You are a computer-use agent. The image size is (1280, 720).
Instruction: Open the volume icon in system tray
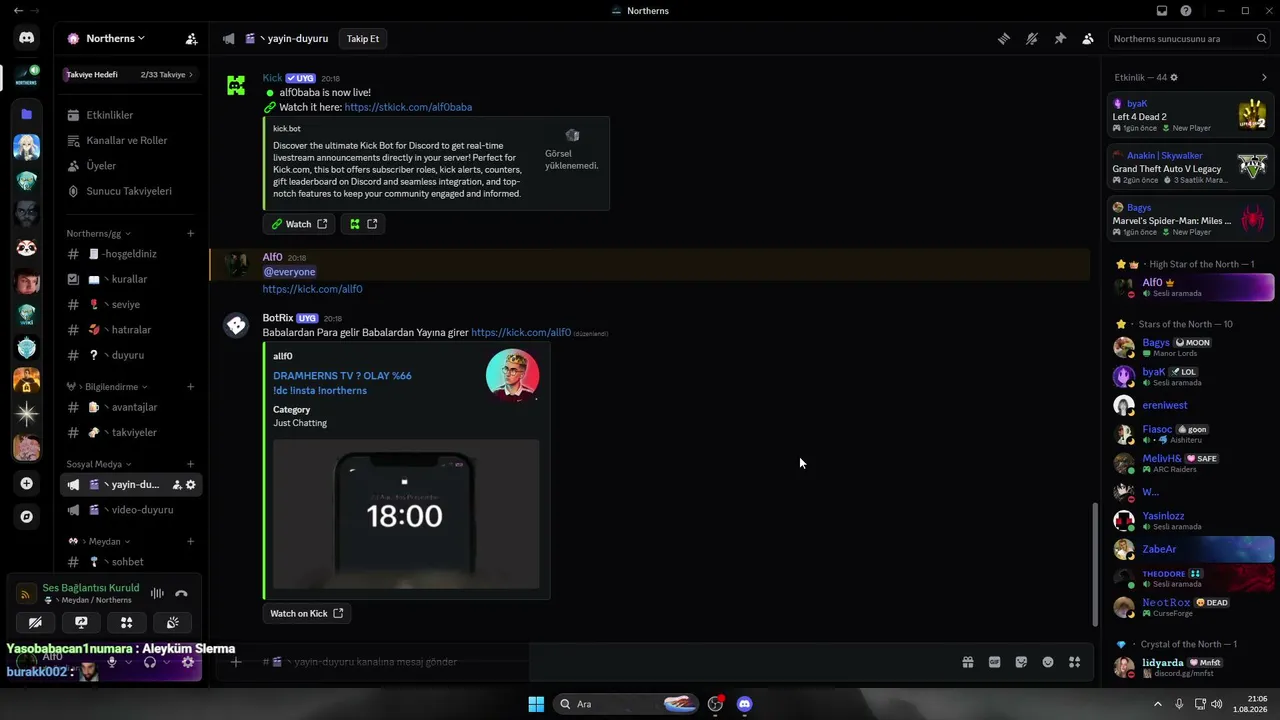pyautogui.click(x=1217, y=704)
